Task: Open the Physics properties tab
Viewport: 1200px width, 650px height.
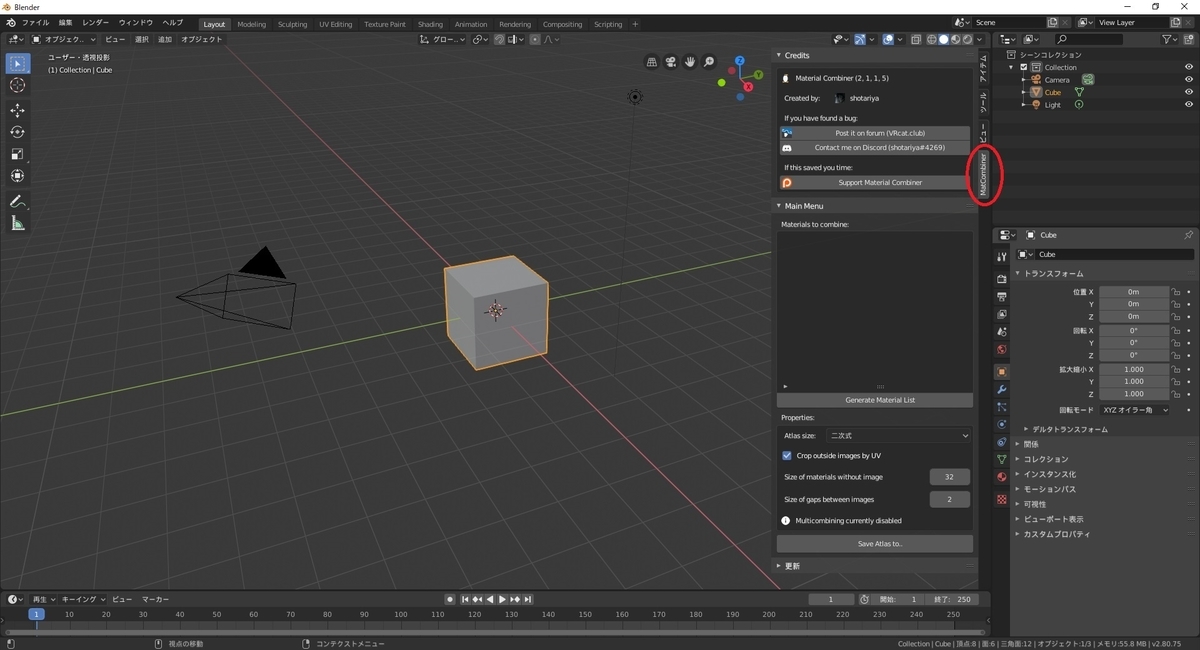Action: [1002, 424]
